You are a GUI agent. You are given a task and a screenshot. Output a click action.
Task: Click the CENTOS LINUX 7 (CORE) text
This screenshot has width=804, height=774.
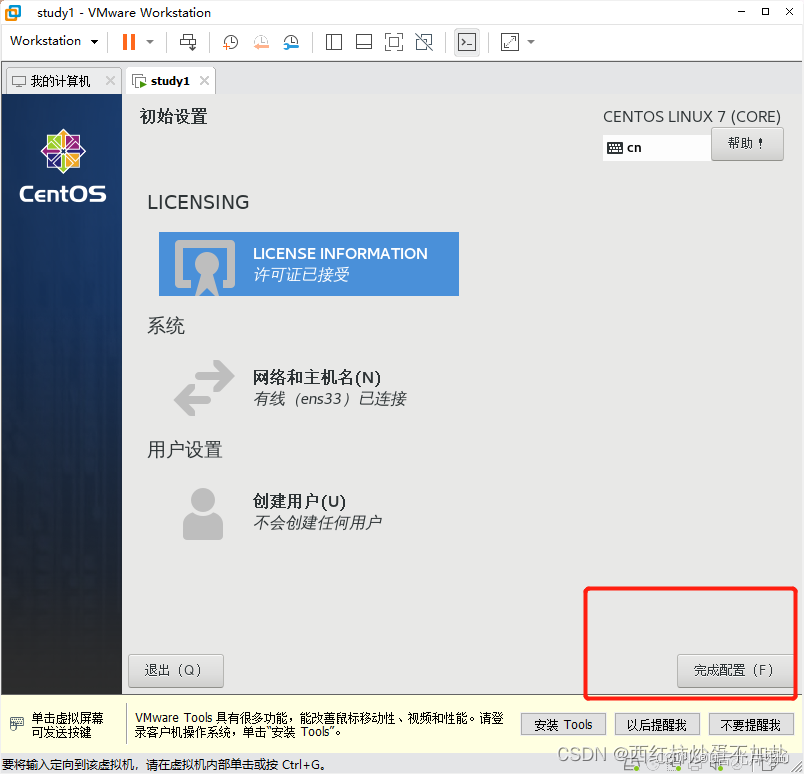(692, 117)
